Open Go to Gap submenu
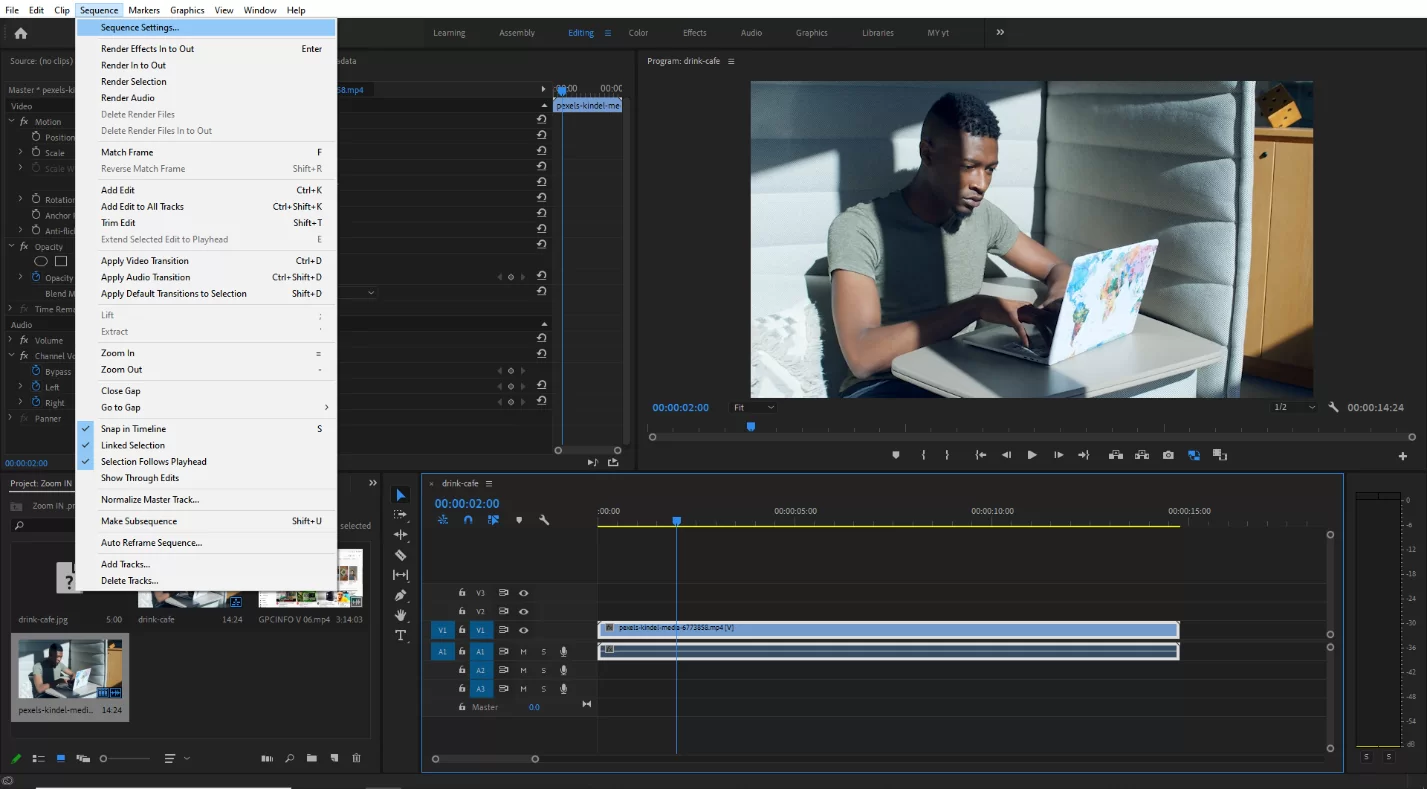 pyautogui.click(x=207, y=408)
